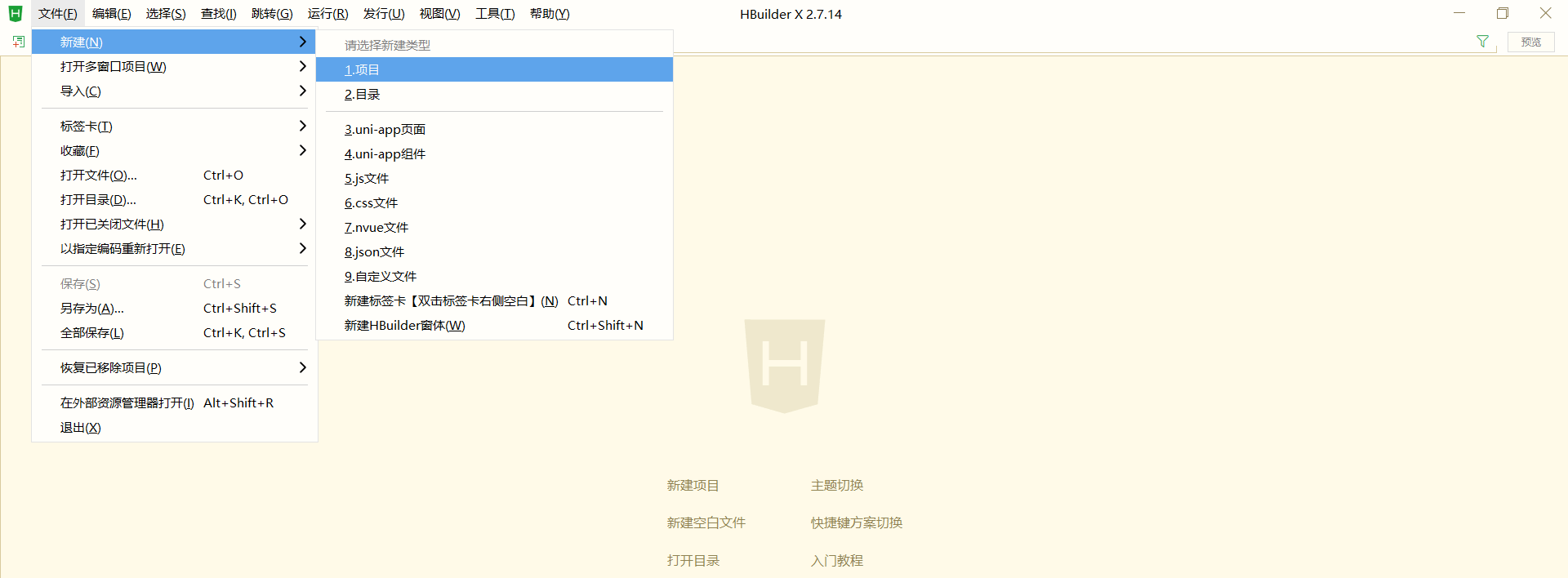Select 打开文件(O)... menu entry
Image resolution: width=1568 pixels, height=578 pixels.
click(x=174, y=176)
